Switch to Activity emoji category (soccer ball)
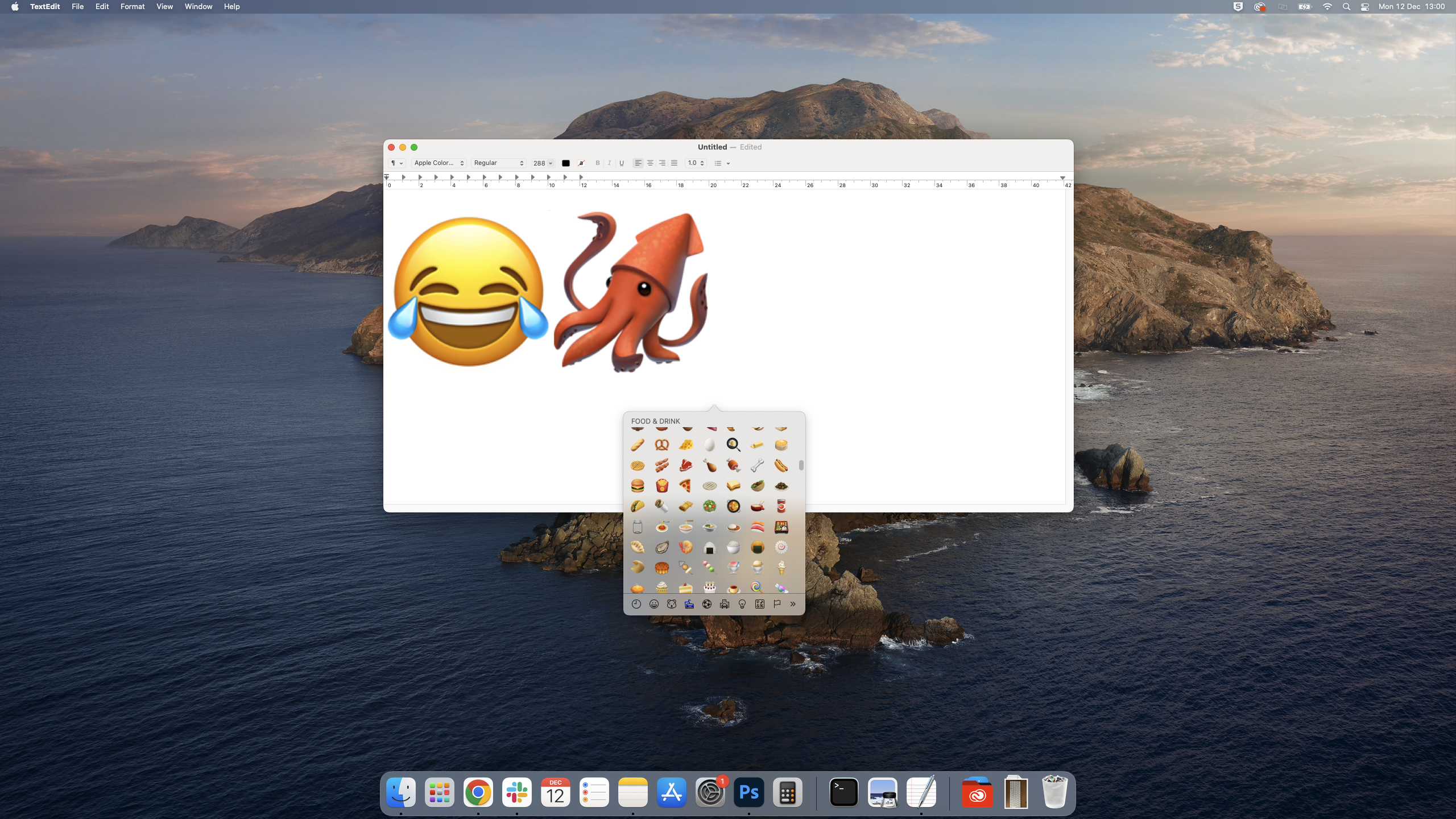 coord(707,604)
